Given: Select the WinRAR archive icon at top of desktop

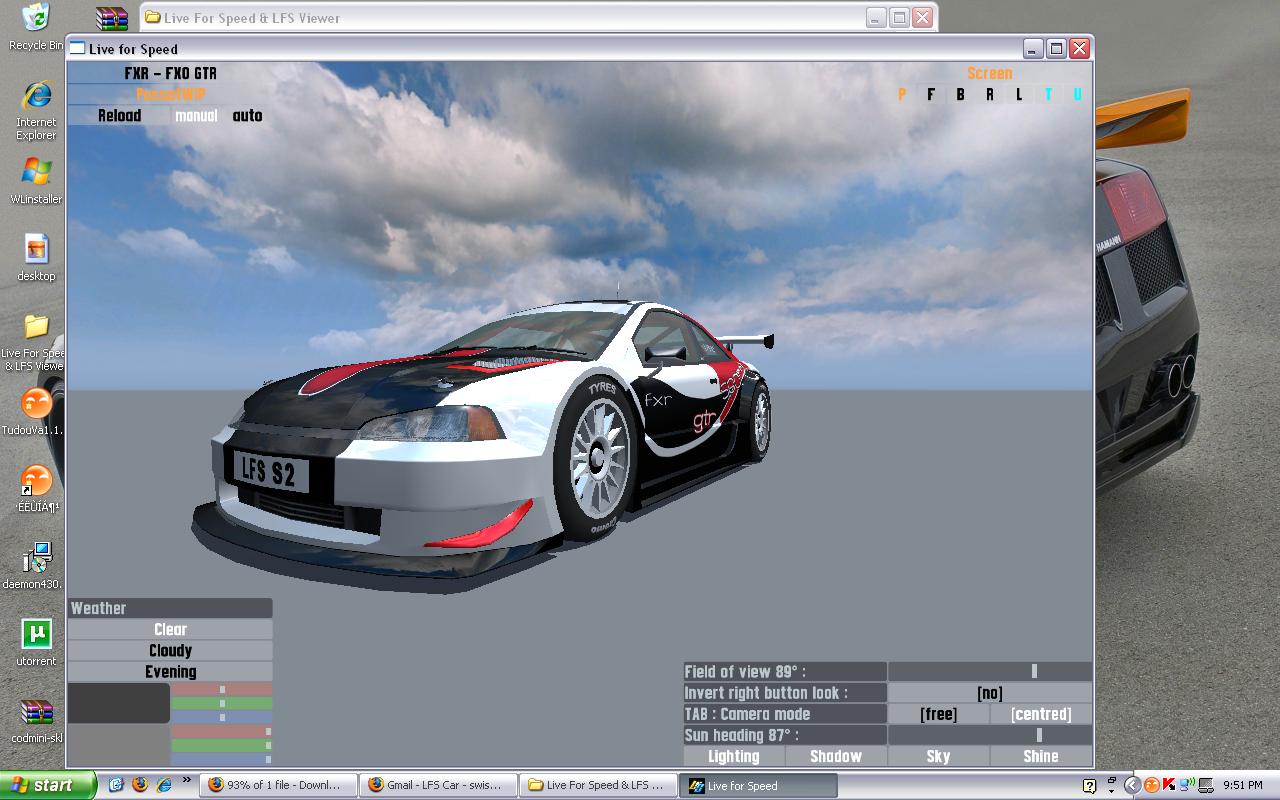Looking at the screenshot, I should pyautogui.click(x=112, y=18).
